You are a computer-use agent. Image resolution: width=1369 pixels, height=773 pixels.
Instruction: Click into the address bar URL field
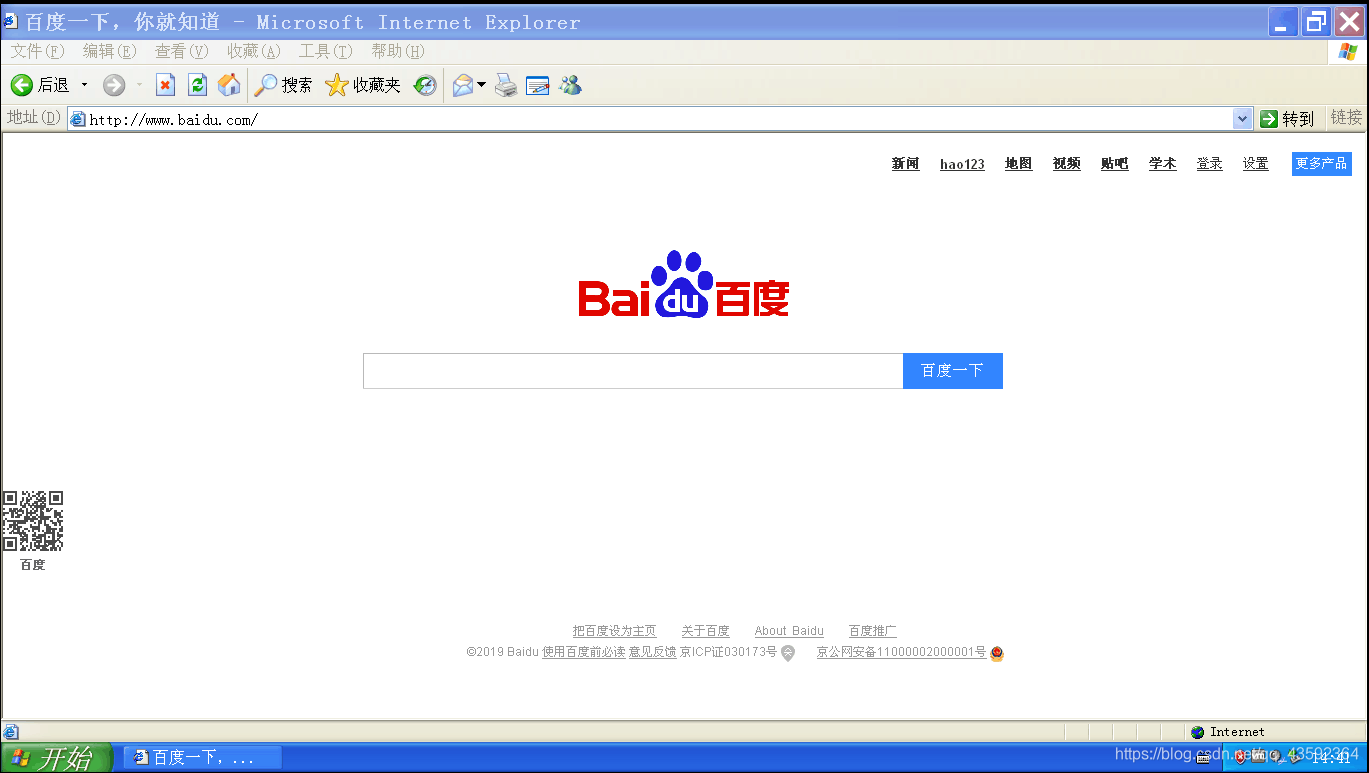tap(660, 119)
